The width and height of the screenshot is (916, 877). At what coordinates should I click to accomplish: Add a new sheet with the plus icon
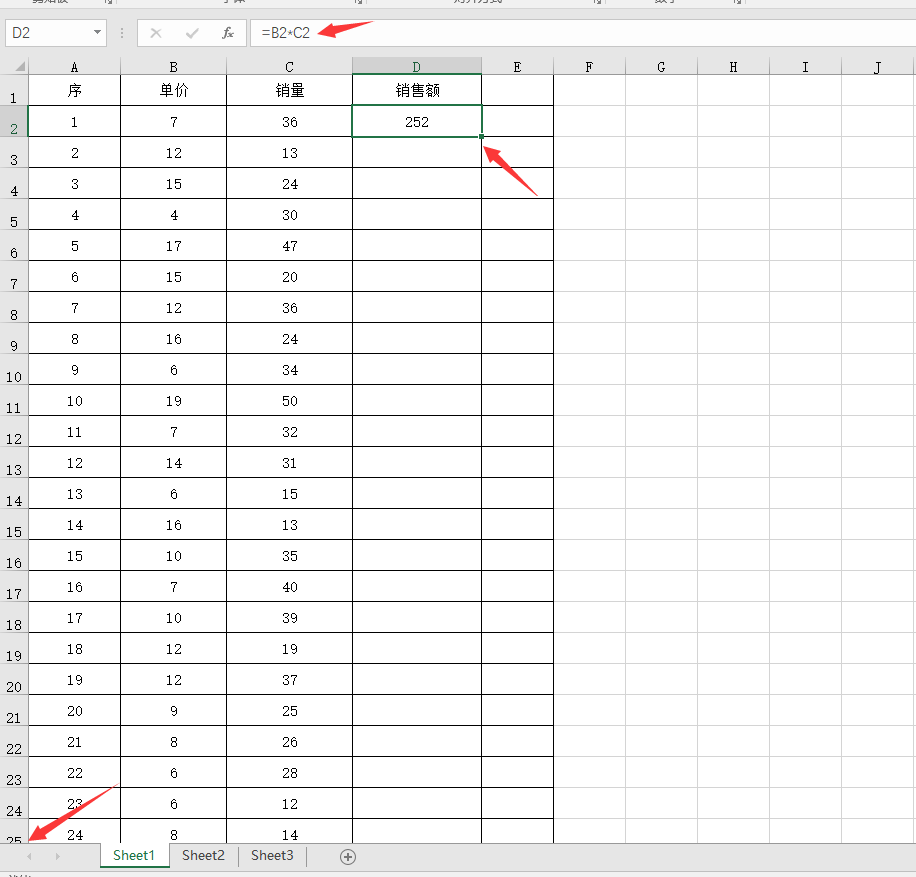(348, 857)
